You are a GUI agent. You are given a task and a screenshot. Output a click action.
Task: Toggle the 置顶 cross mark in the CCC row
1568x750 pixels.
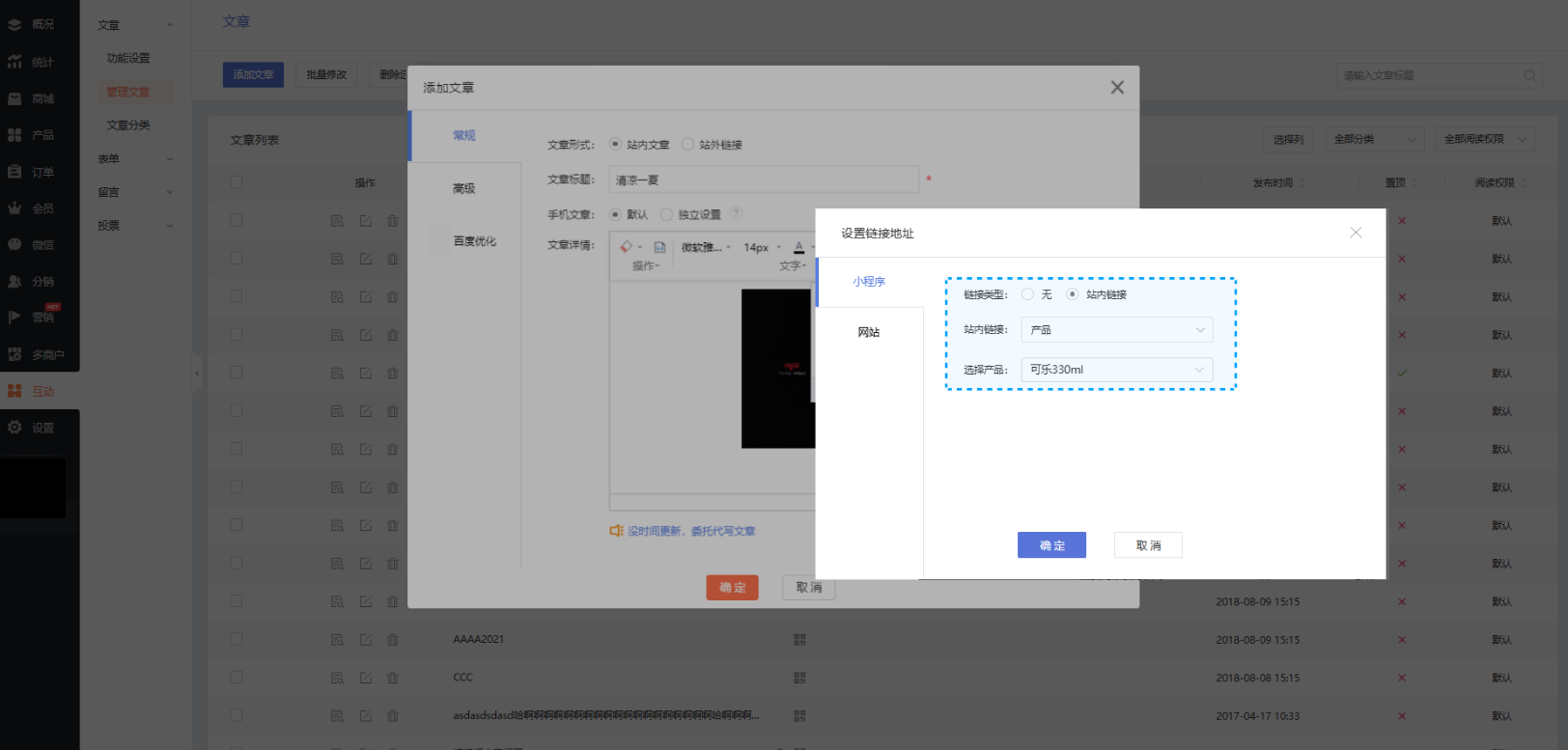tap(1402, 678)
